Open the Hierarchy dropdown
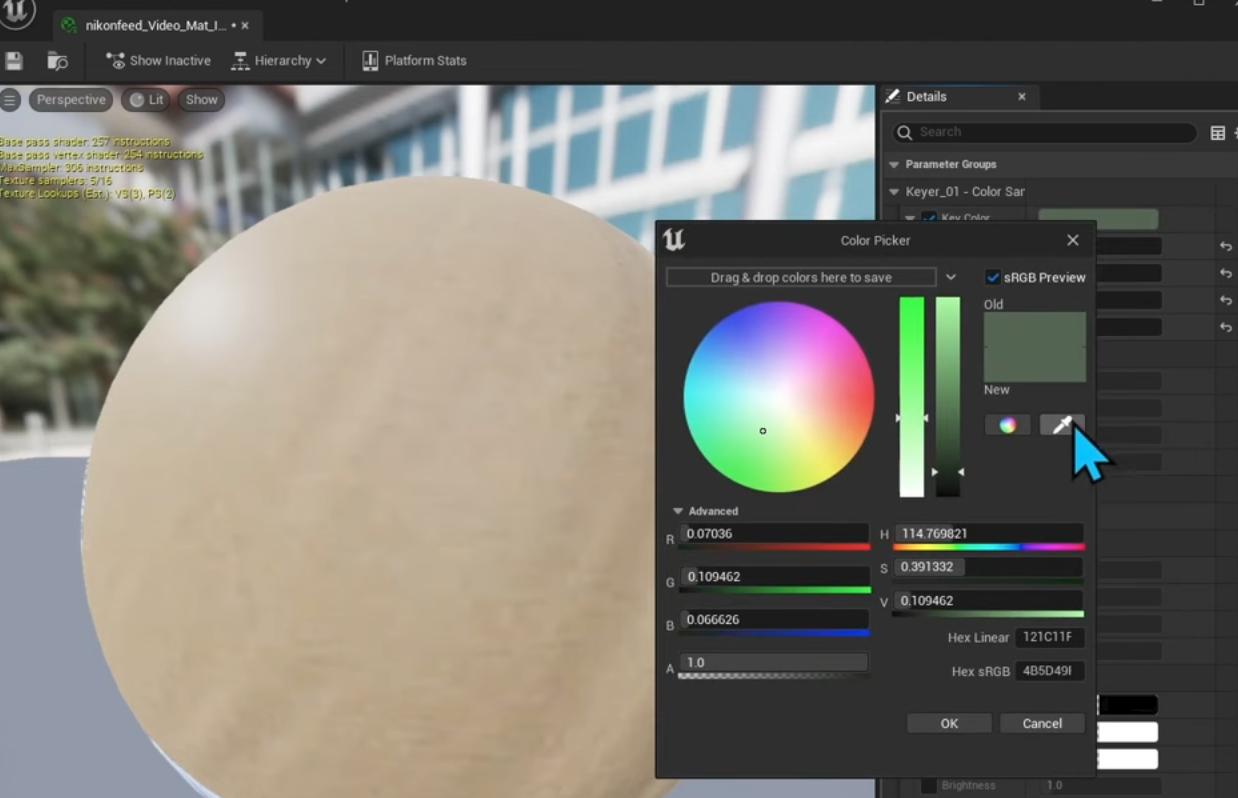Viewport: 1238px width, 798px height. click(x=279, y=61)
